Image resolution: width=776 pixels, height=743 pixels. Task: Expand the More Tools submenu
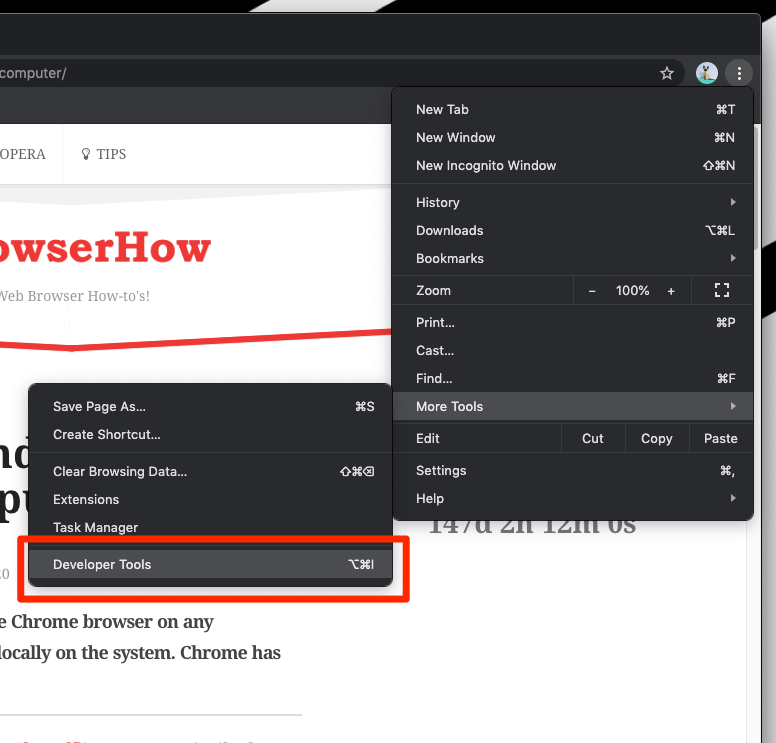pos(573,406)
